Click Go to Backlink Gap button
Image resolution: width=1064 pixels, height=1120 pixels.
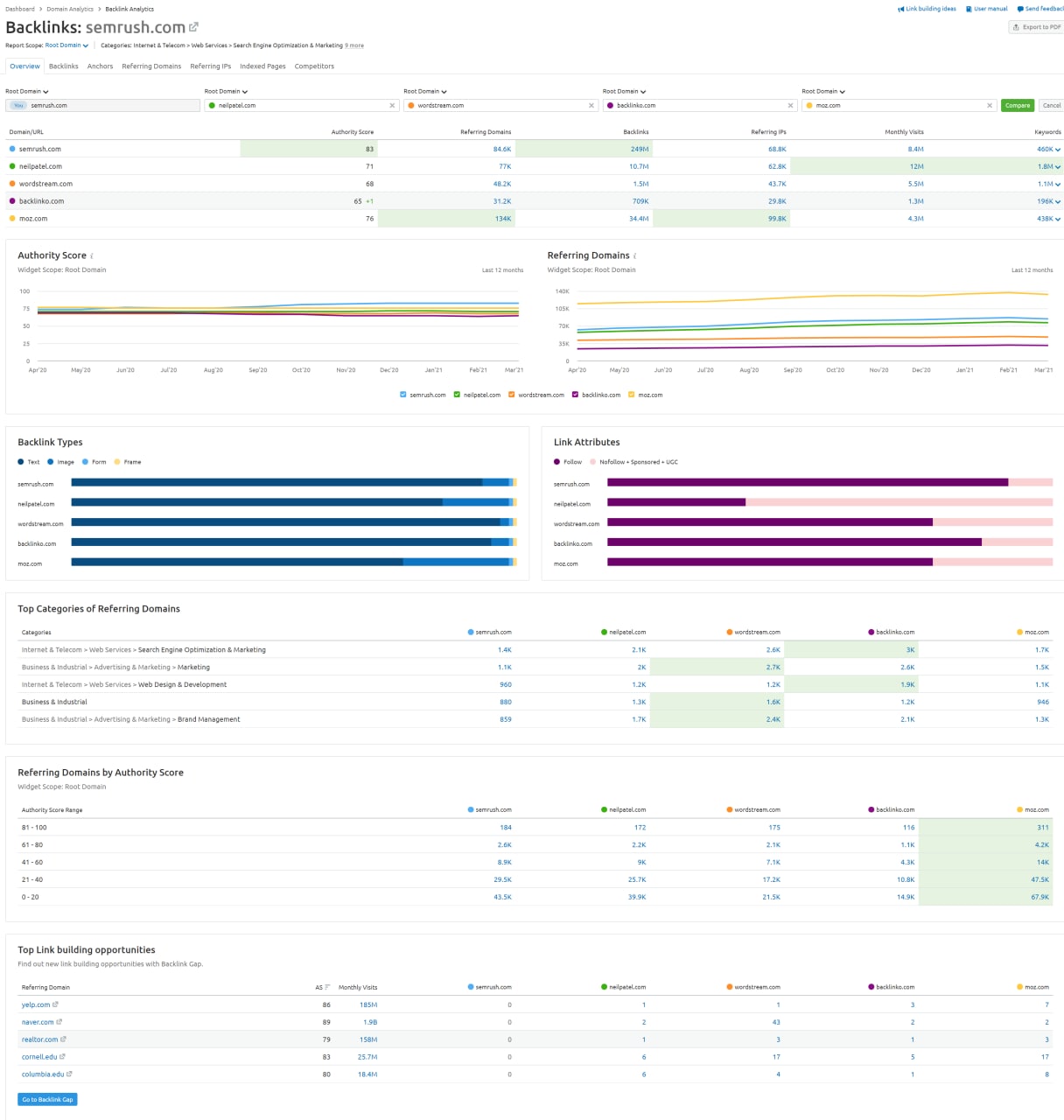(47, 1099)
